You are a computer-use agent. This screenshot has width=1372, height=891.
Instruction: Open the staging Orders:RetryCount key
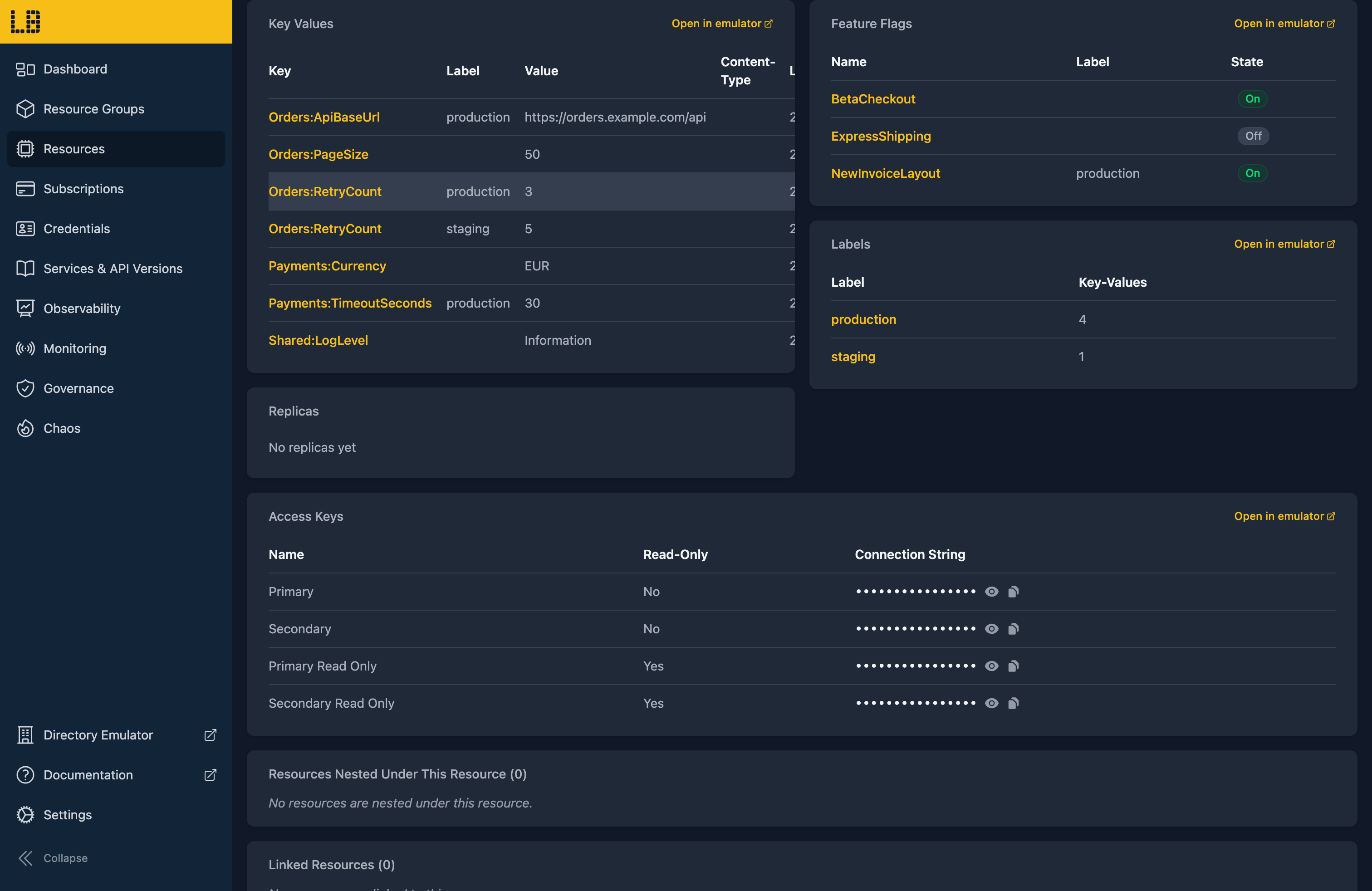tap(325, 229)
